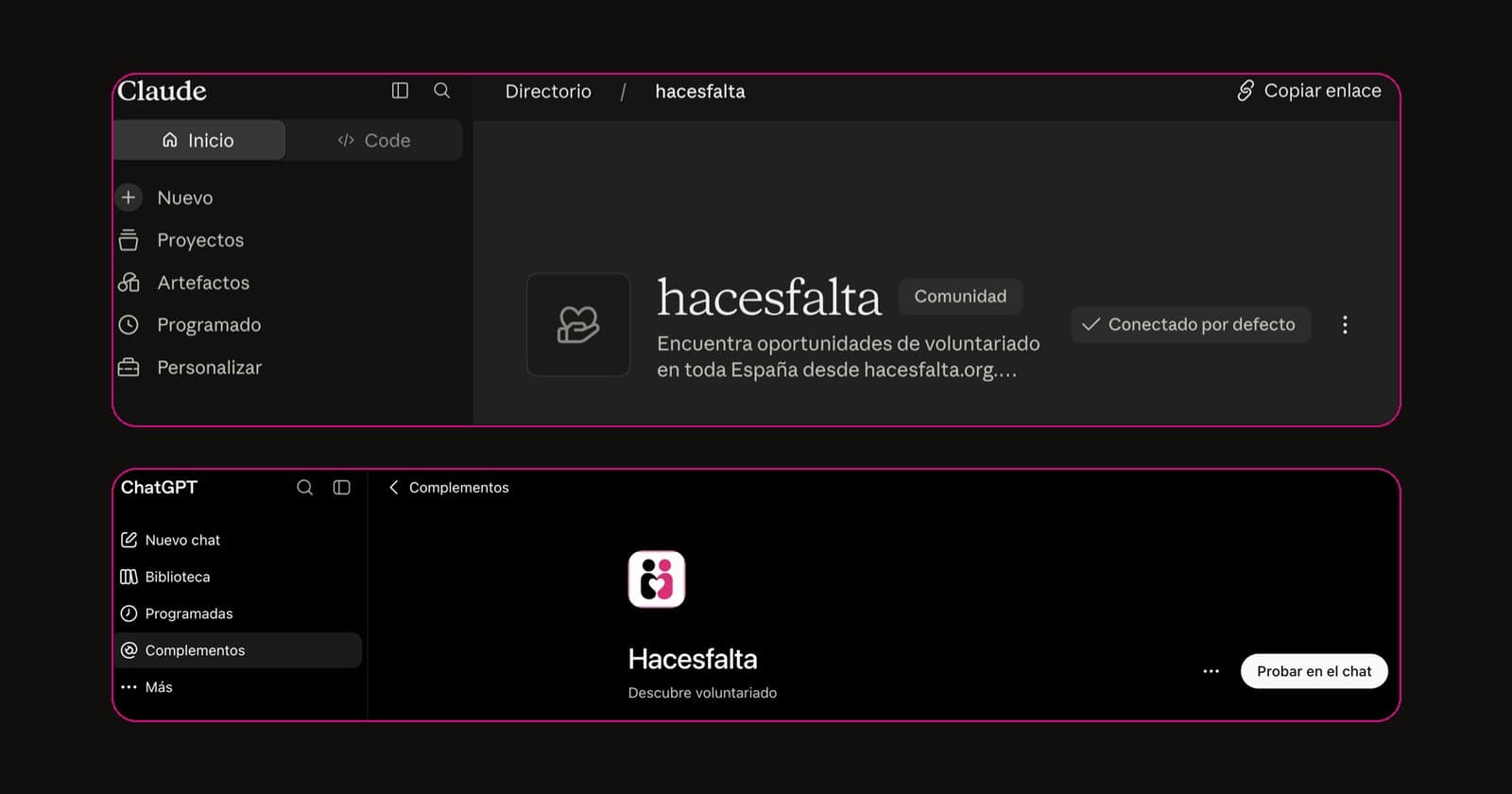
Task: Go back using the Complementos chevron
Action: (x=394, y=488)
